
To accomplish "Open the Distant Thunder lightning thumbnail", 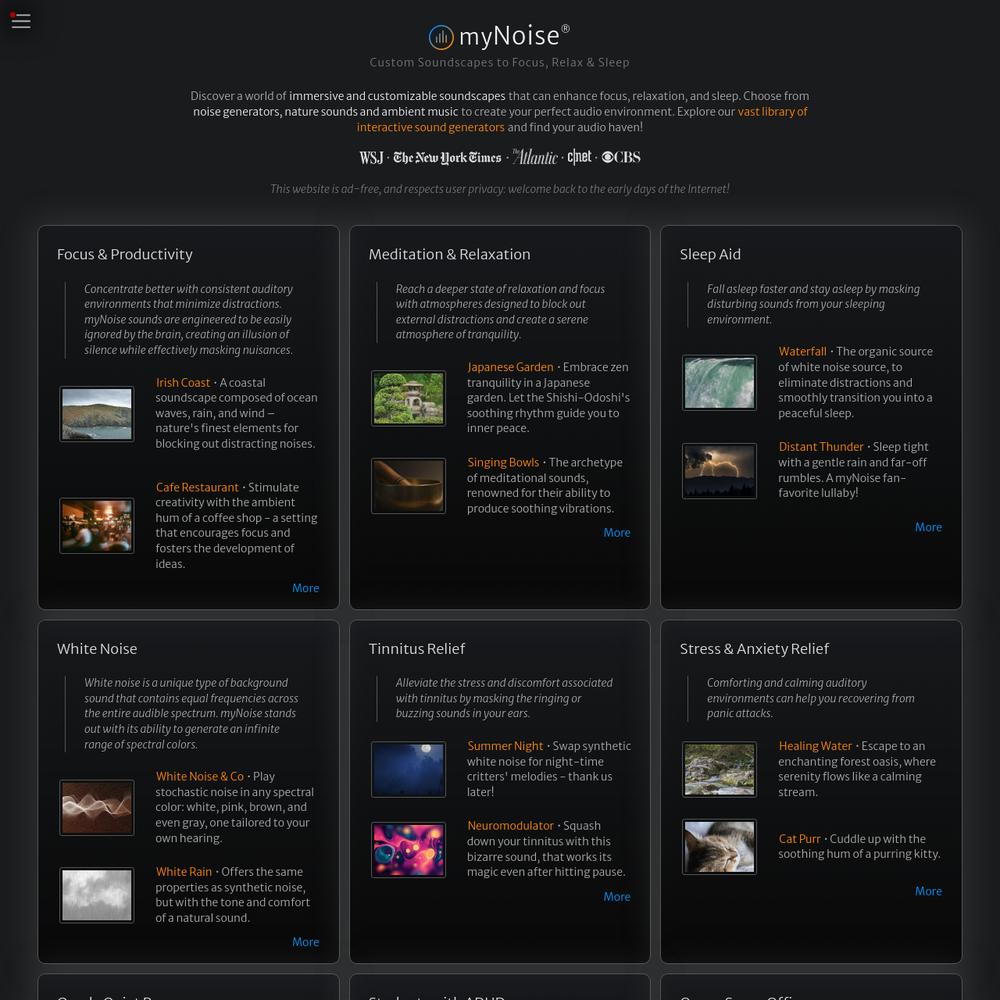I will click(x=719, y=471).
